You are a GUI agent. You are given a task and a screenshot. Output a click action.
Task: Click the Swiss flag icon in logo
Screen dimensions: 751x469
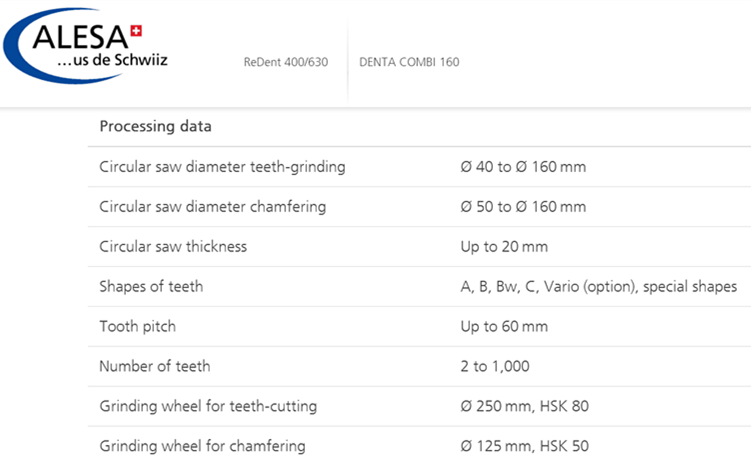point(137,31)
